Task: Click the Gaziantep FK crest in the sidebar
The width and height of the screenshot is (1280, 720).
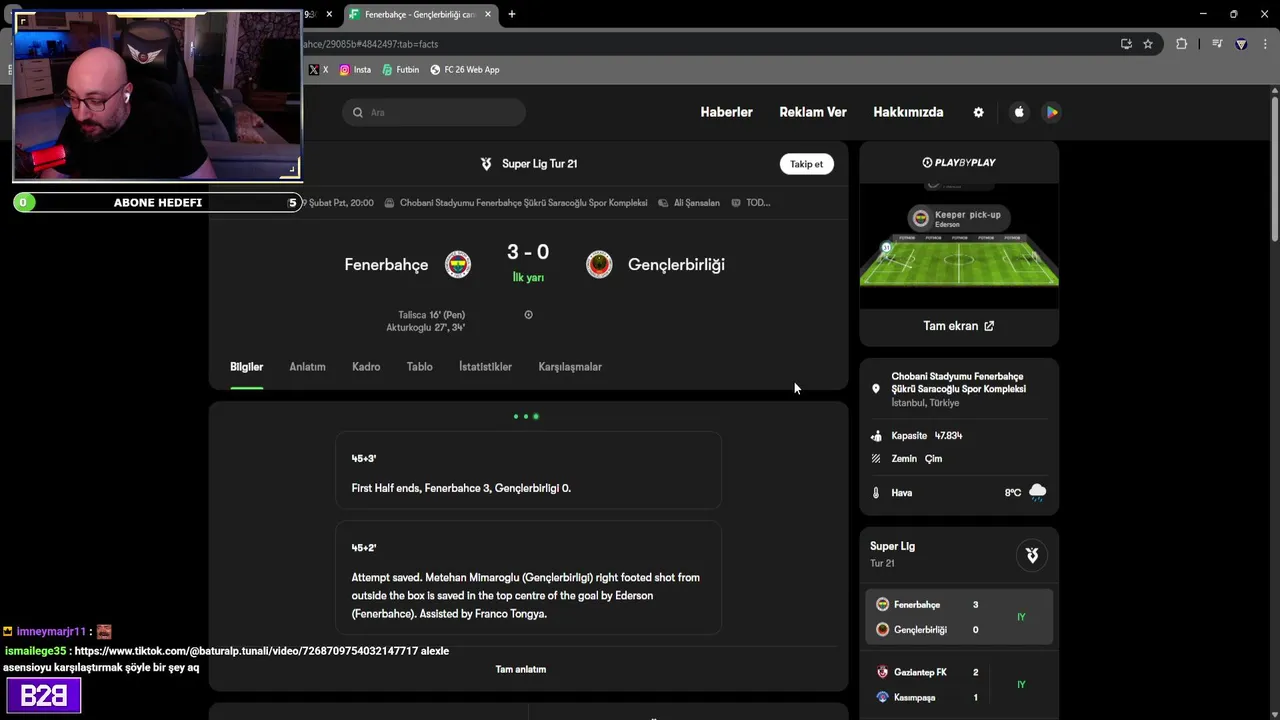Action: pos(882,672)
